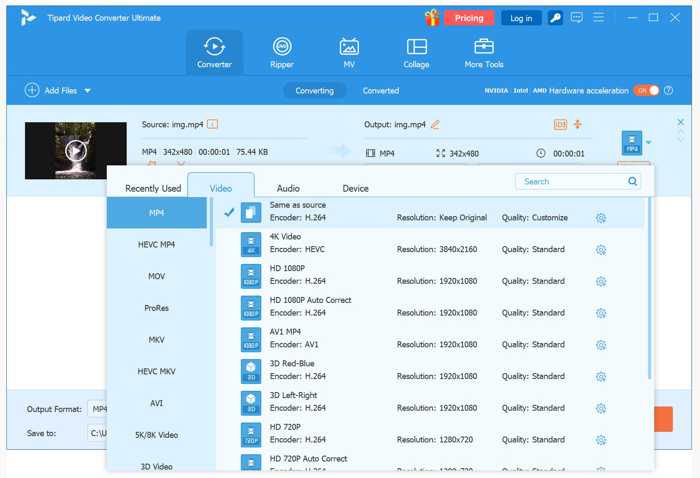Click the Pricing button
700x478 pixels.
tap(469, 18)
